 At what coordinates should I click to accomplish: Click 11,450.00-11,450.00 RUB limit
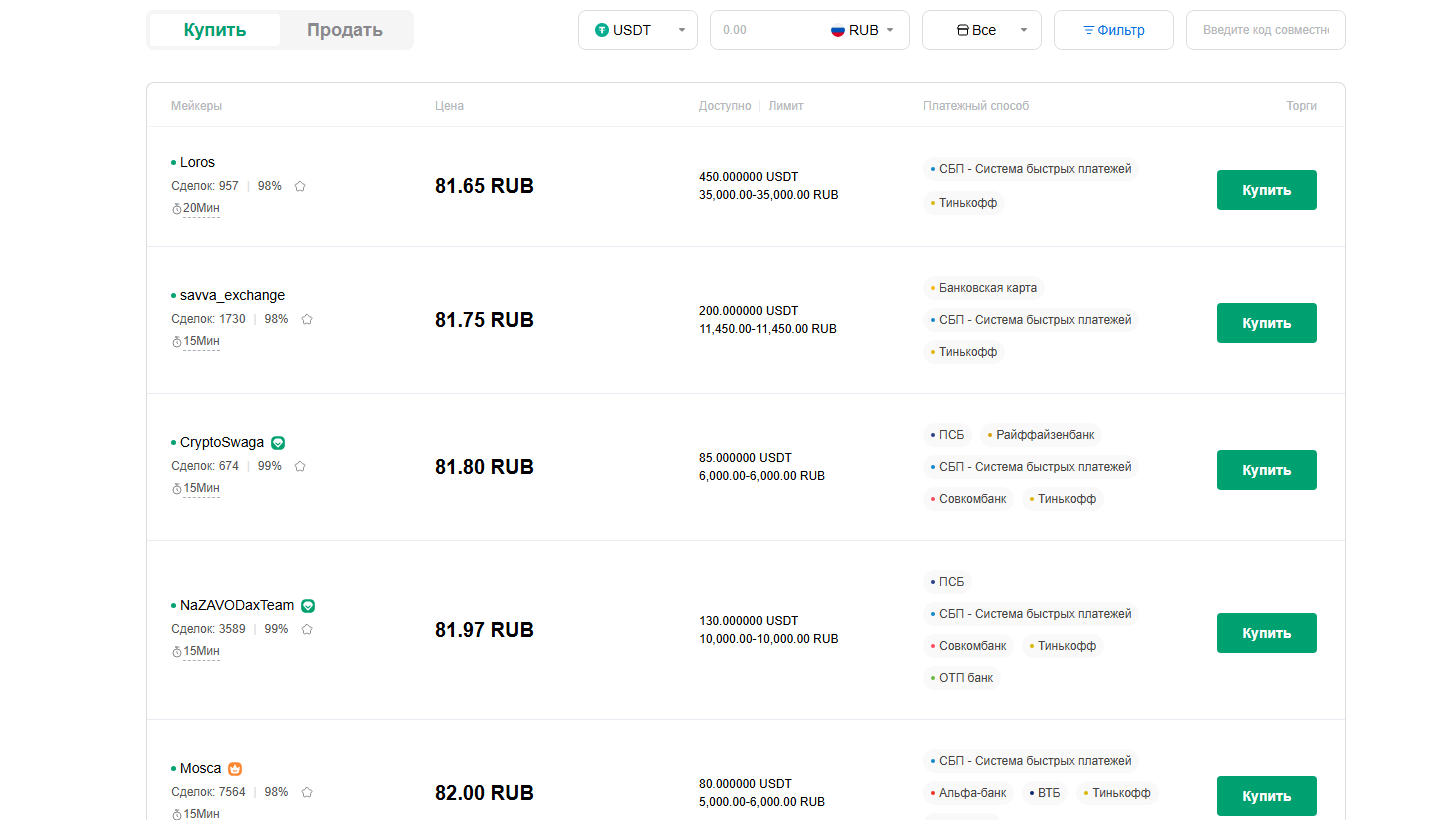(x=768, y=329)
